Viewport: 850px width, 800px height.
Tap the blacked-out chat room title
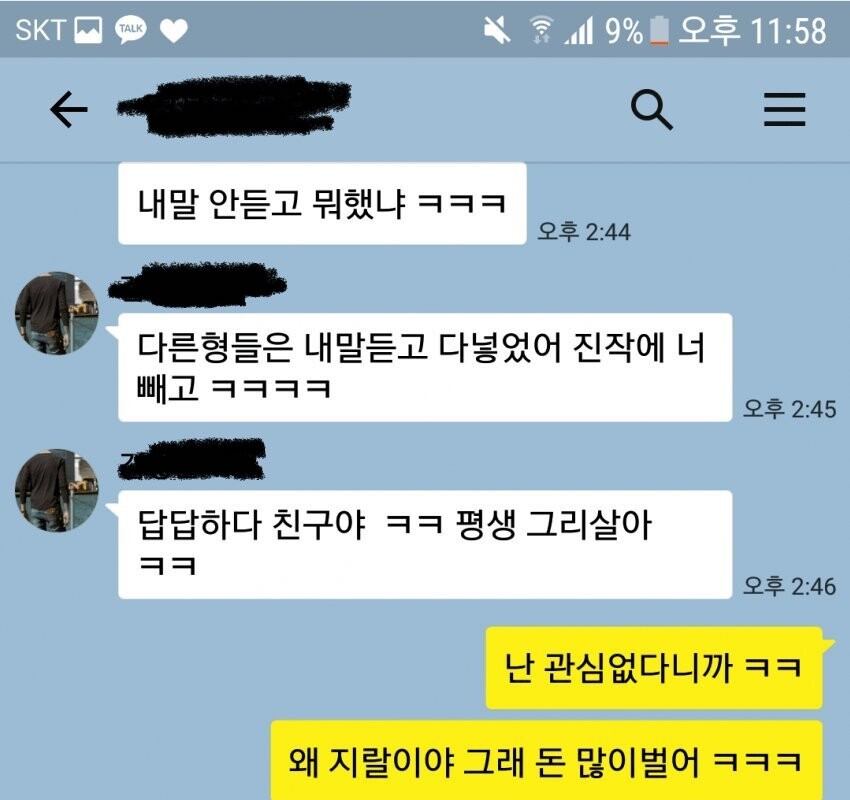click(234, 106)
